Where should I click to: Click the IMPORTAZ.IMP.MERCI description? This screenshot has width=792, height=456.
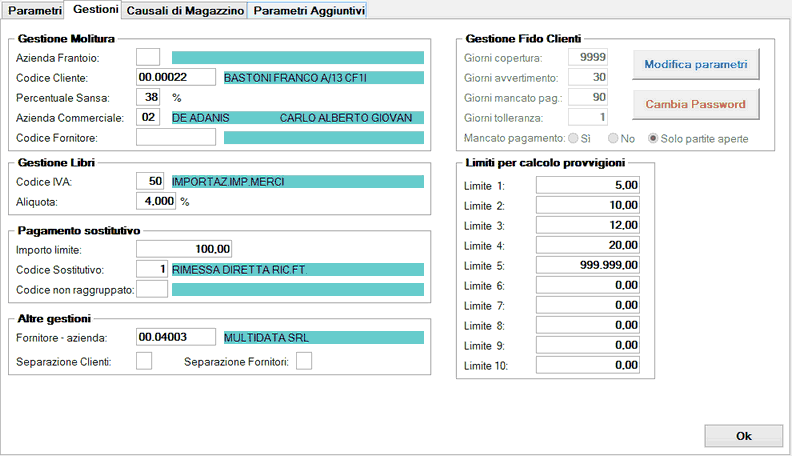(298, 182)
